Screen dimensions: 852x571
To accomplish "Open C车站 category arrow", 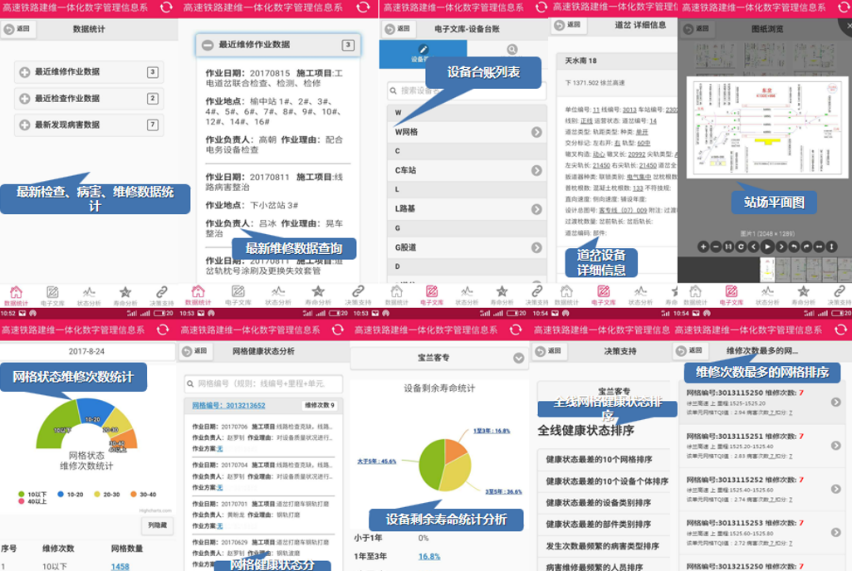I will [x=536, y=171].
